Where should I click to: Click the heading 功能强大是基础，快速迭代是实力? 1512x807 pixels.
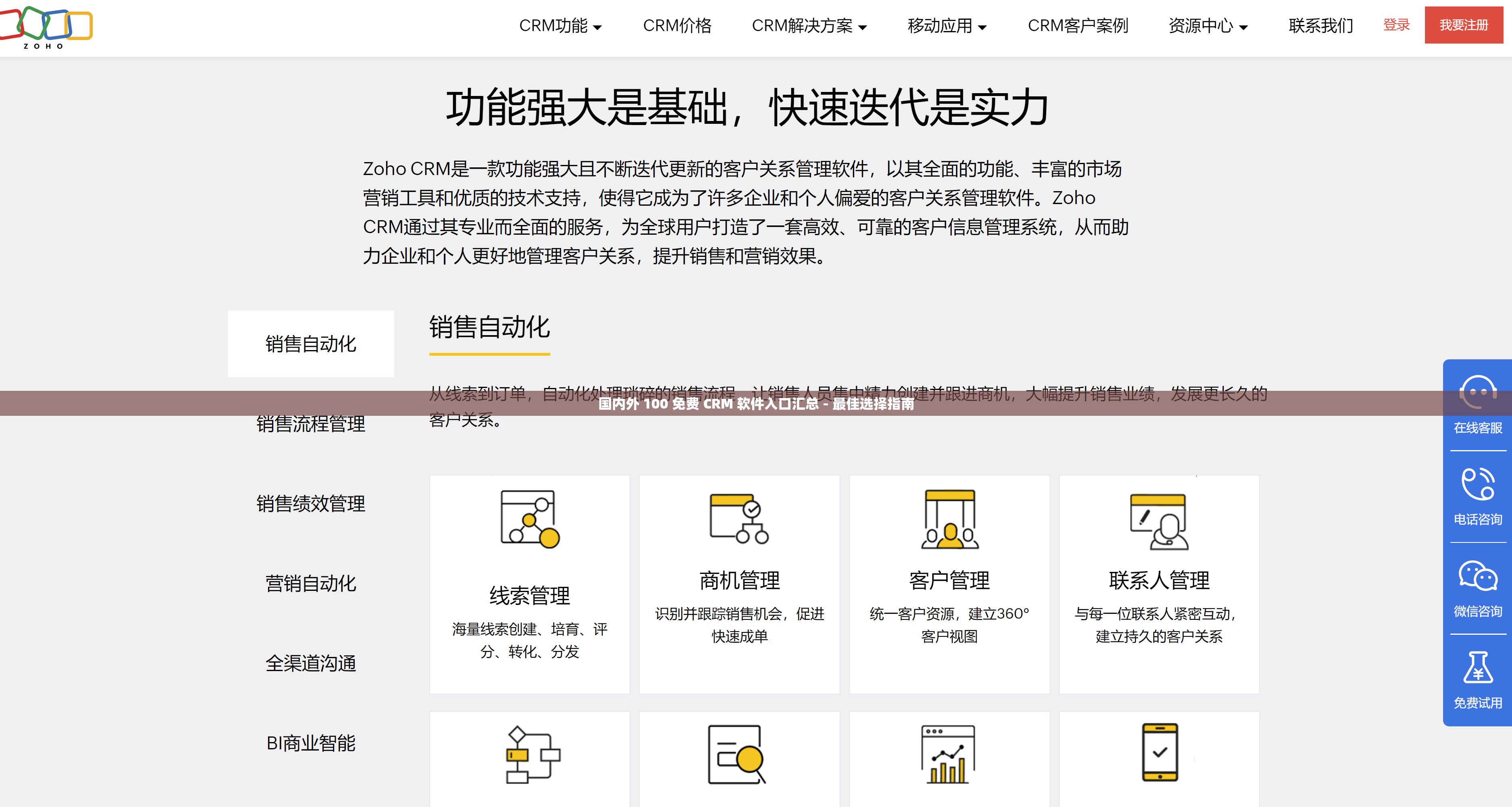[747, 108]
